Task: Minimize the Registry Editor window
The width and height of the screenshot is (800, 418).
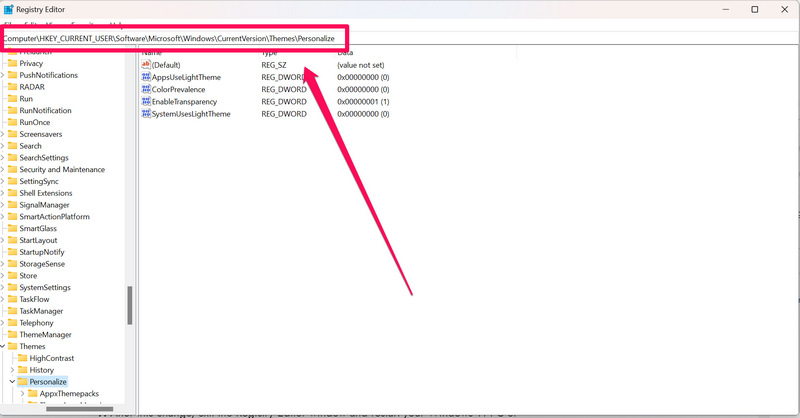Action: (x=726, y=9)
